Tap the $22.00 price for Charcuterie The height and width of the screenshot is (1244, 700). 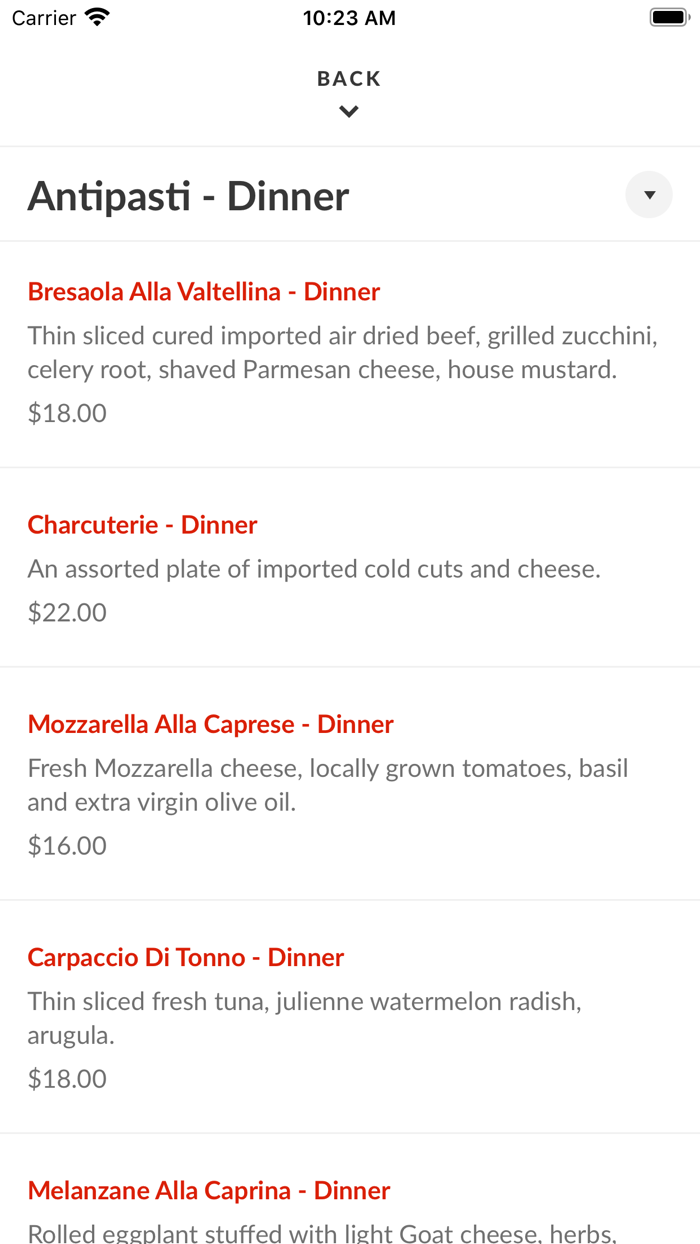click(67, 611)
